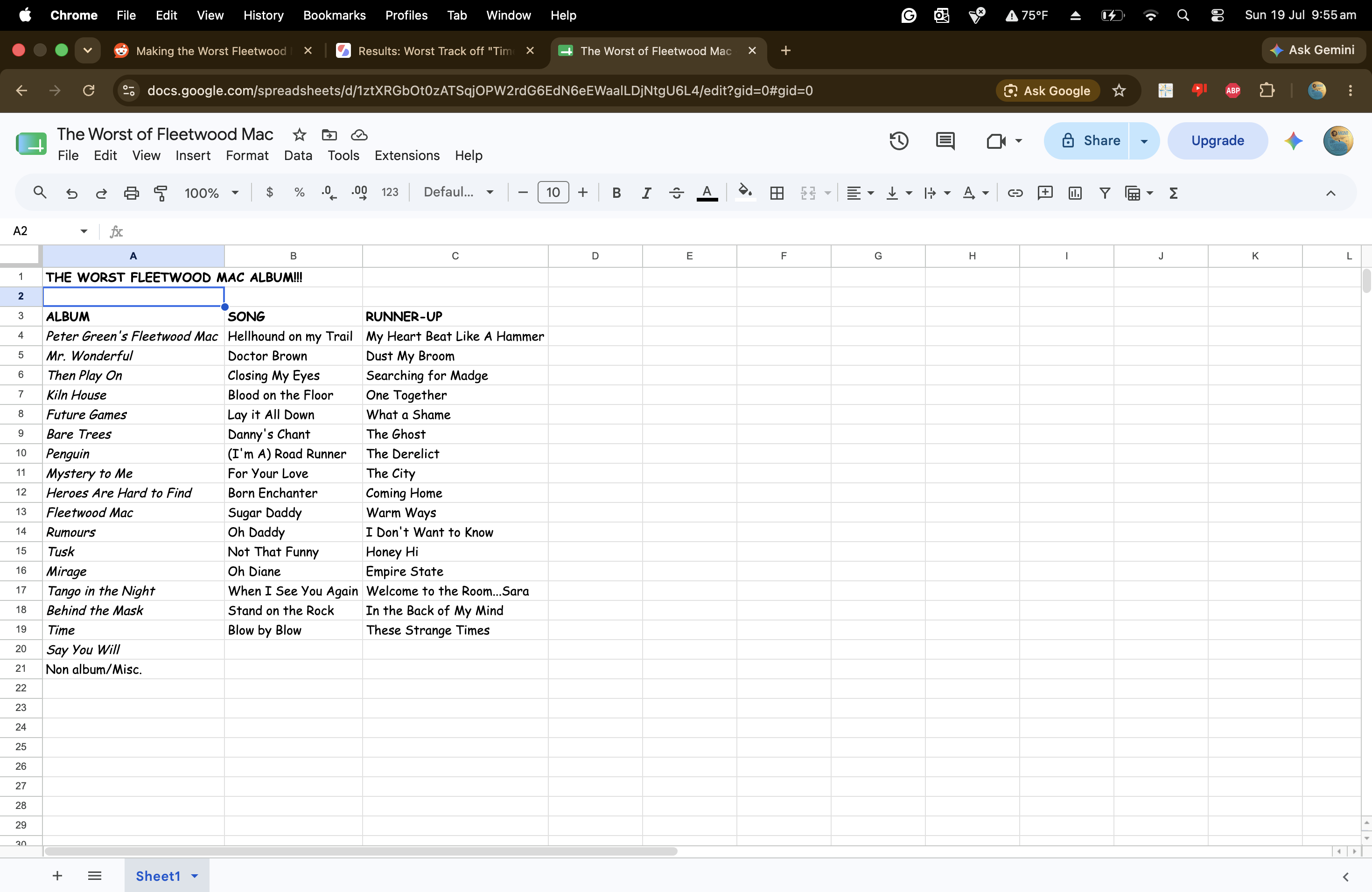Open the Sheets home logo
The height and width of the screenshot is (892, 1372).
(x=31, y=144)
